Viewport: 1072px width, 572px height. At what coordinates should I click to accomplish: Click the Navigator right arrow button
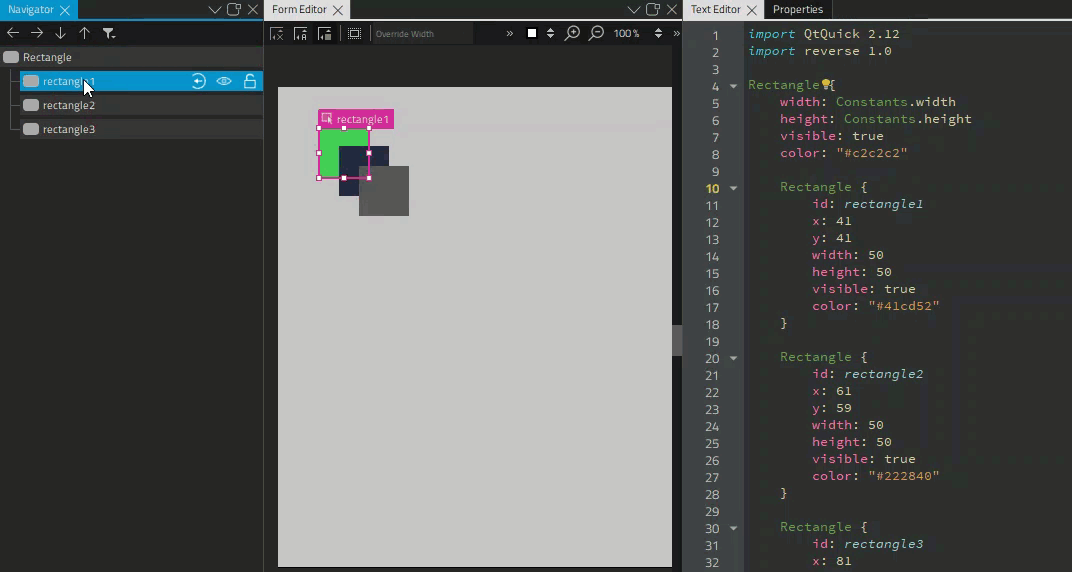[x=37, y=33]
